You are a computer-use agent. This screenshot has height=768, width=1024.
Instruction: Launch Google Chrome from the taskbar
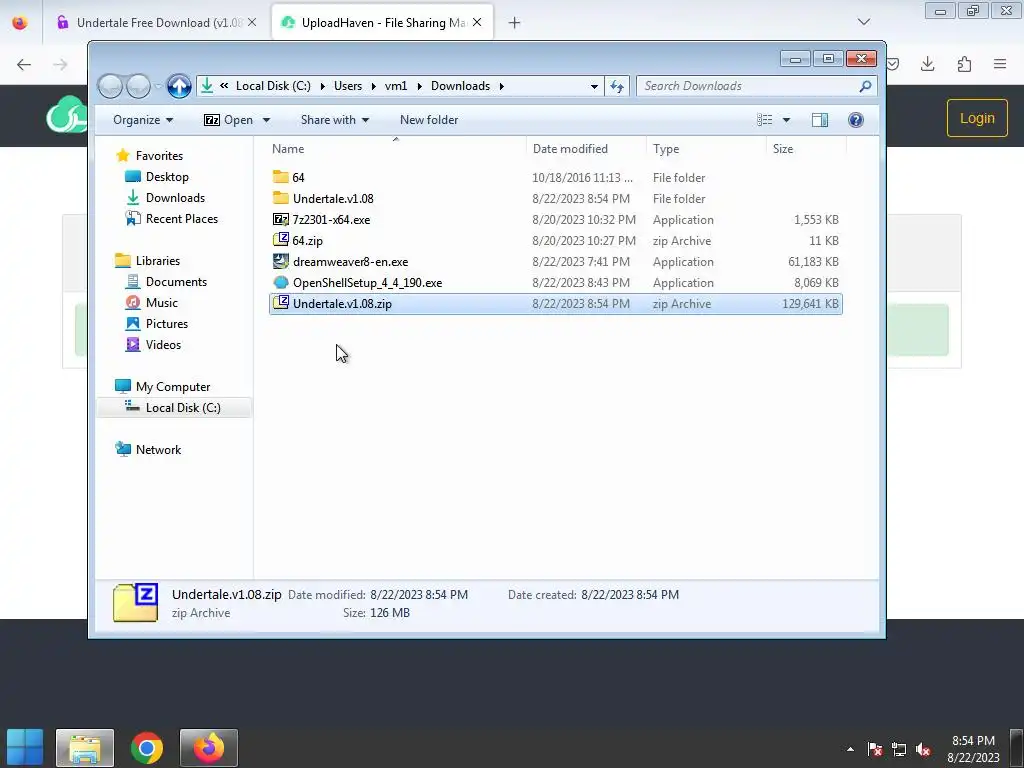tap(147, 748)
